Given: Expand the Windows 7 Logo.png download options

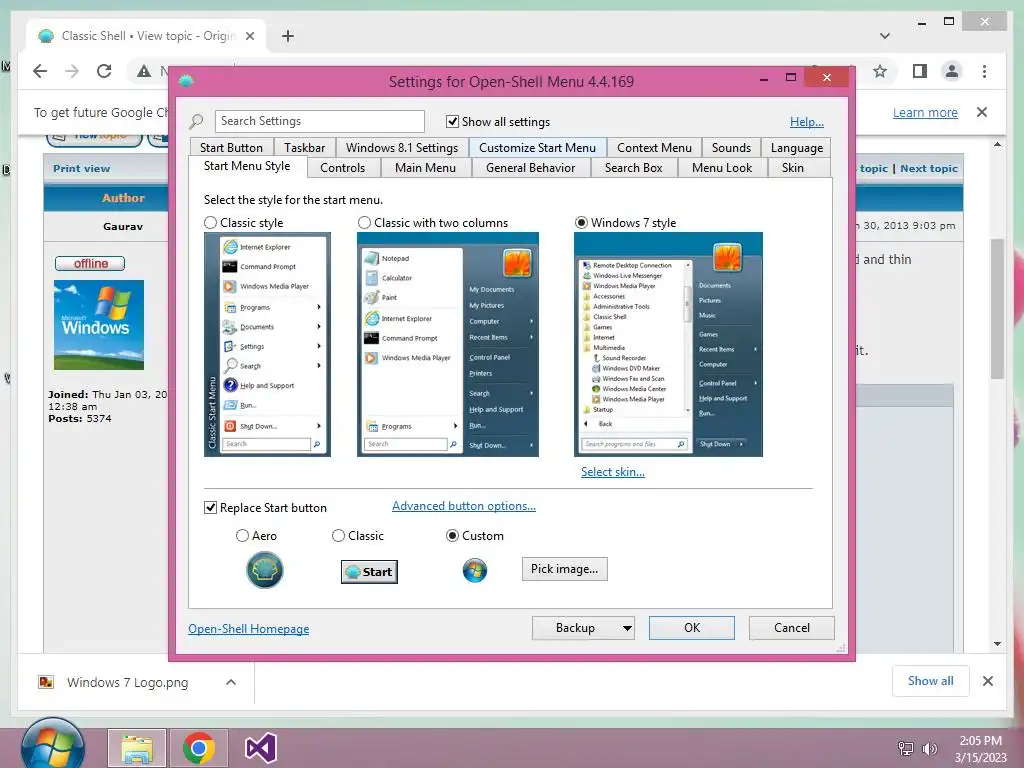Looking at the screenshot, I should tap(231, 682).
